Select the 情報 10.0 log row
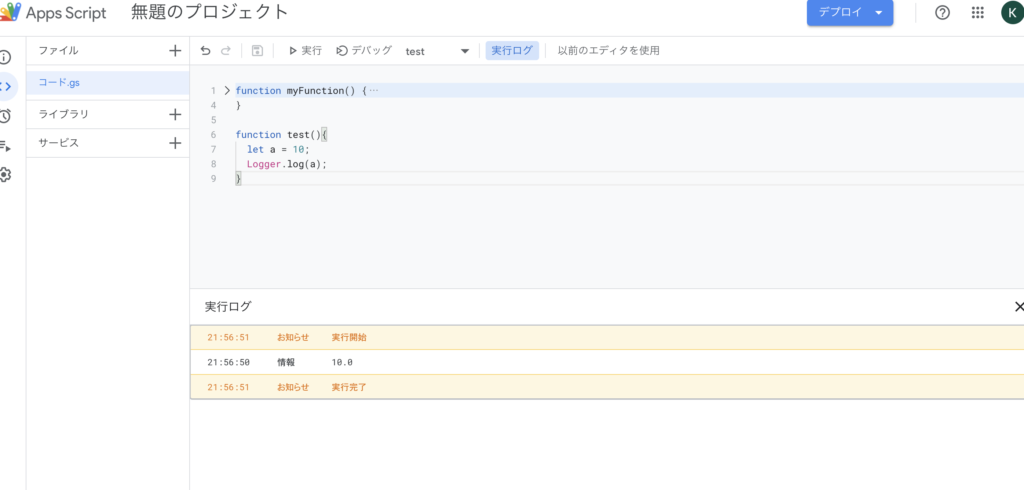 607,362
